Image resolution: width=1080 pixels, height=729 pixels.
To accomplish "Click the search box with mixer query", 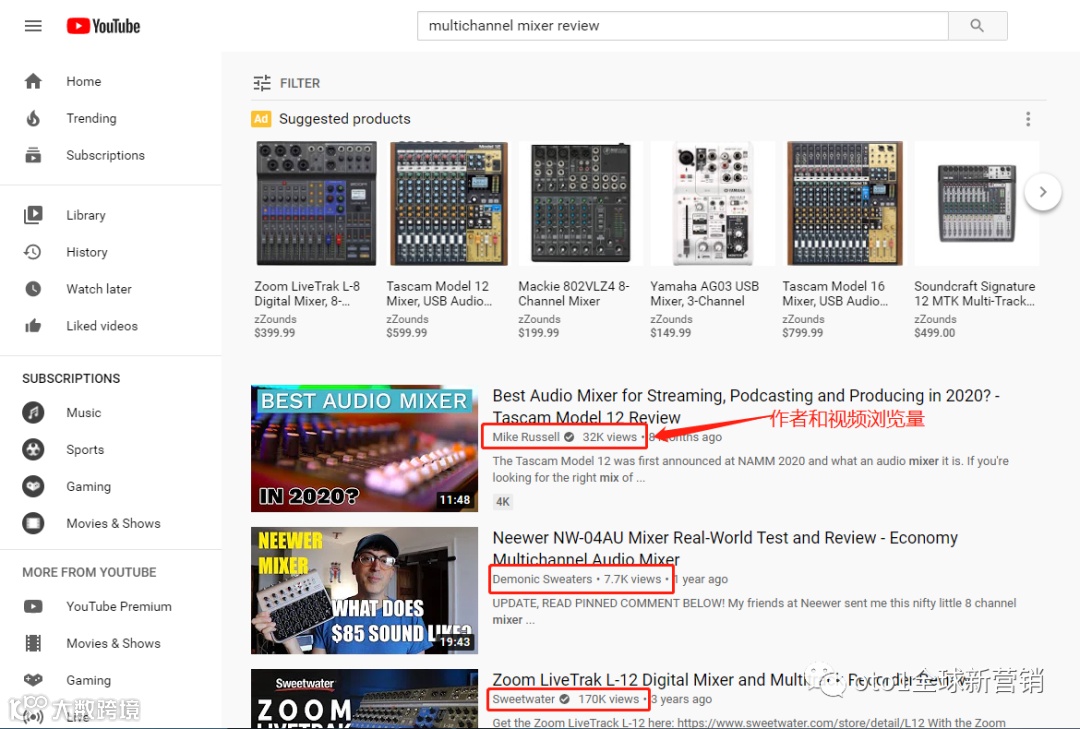I will pos(683,25).
